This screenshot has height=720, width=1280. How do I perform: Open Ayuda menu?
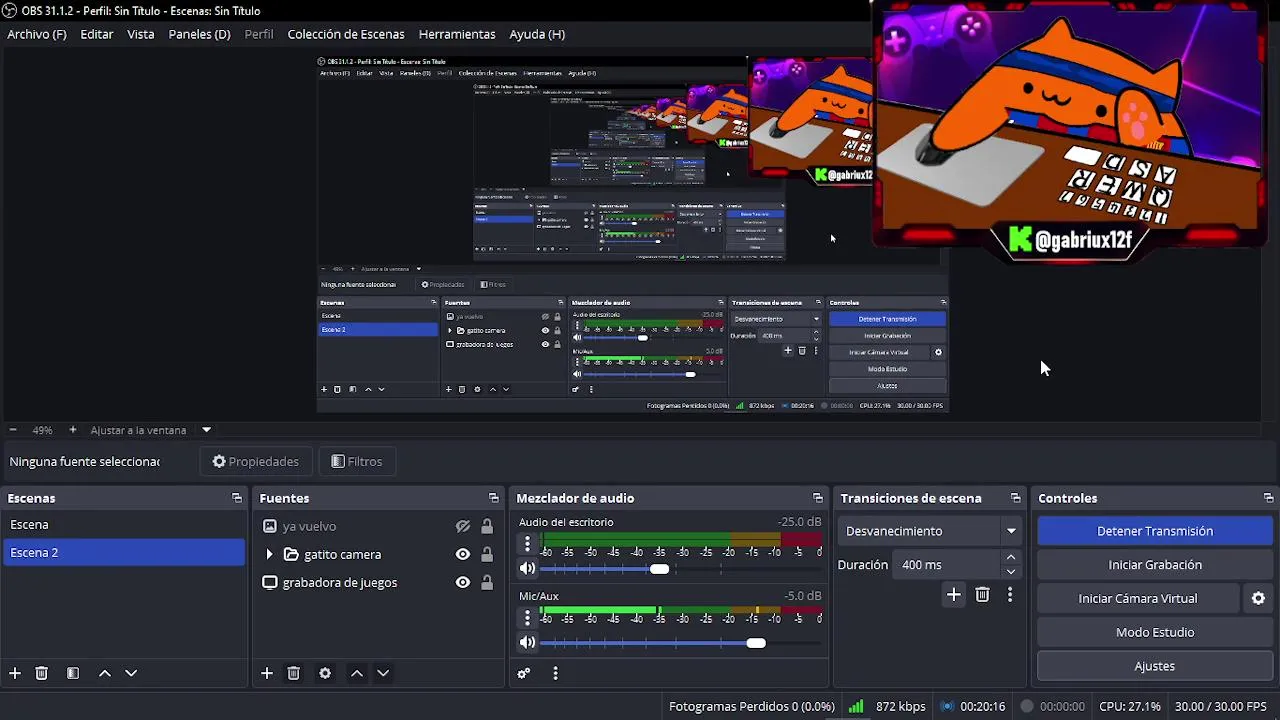537,34
